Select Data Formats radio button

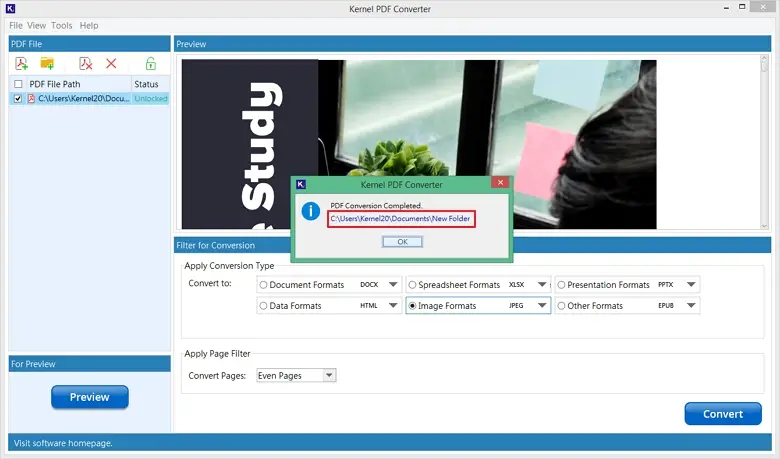click(x=264, y=306)
